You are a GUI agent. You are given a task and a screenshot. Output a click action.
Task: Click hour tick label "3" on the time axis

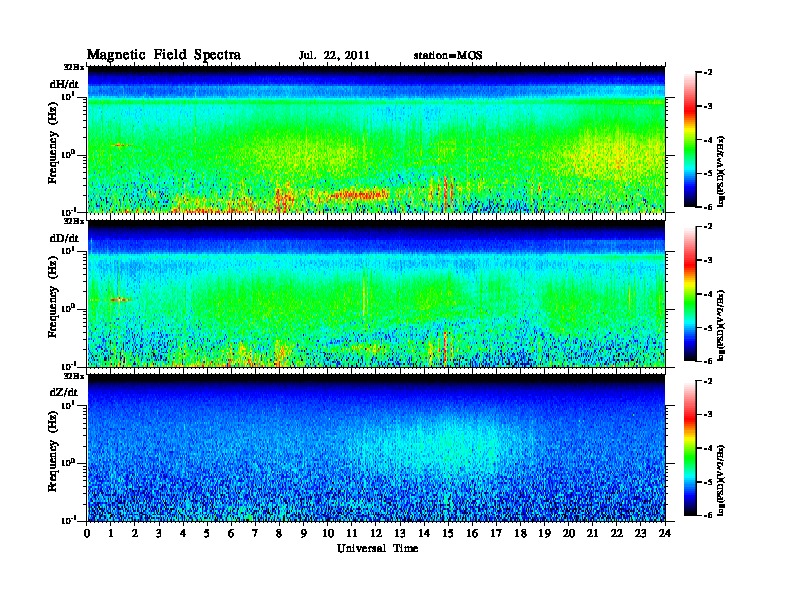pyautogui.click(x=159, y=533)
